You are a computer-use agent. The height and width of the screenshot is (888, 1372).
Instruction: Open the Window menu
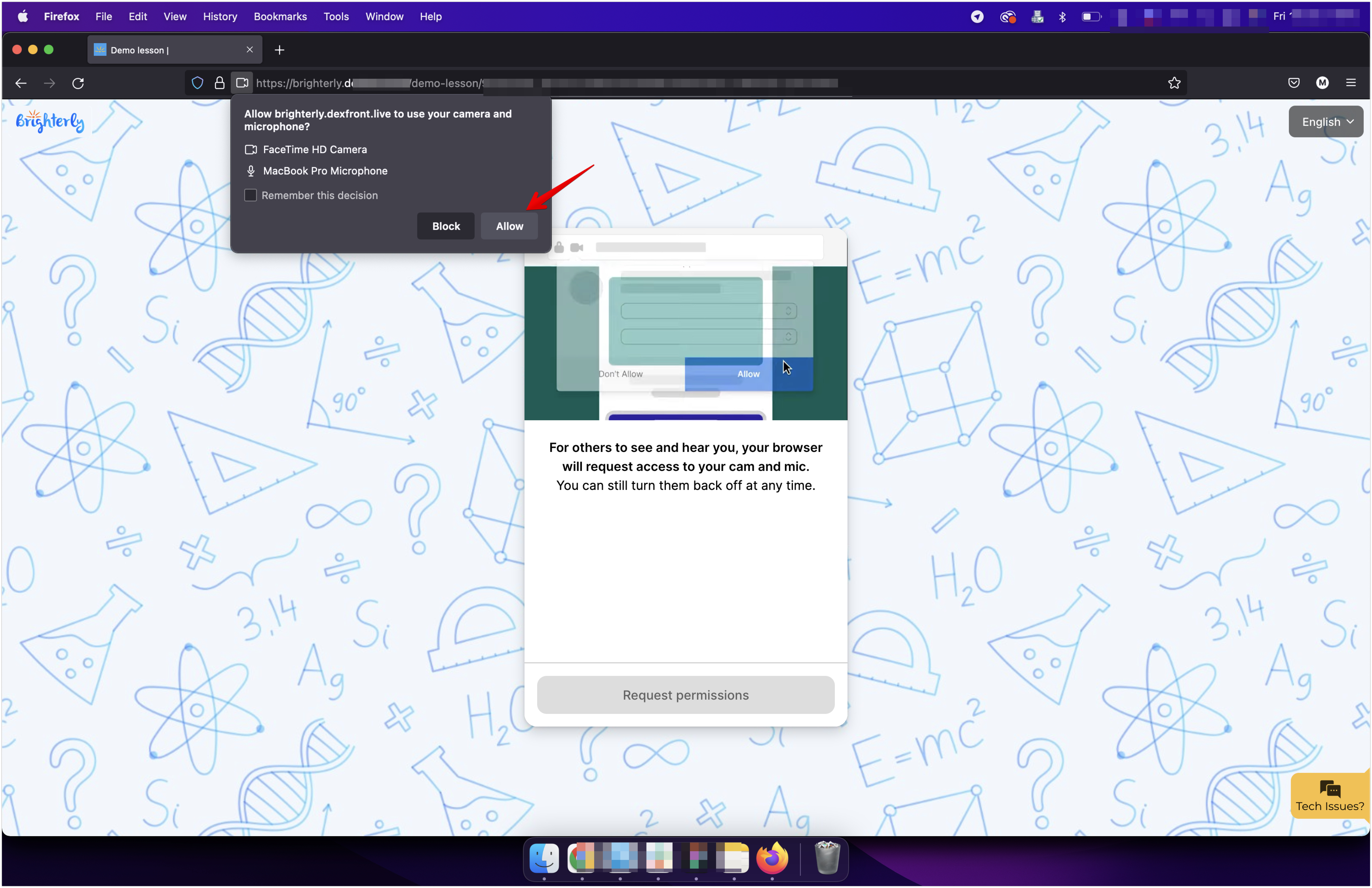coord(384,17)
